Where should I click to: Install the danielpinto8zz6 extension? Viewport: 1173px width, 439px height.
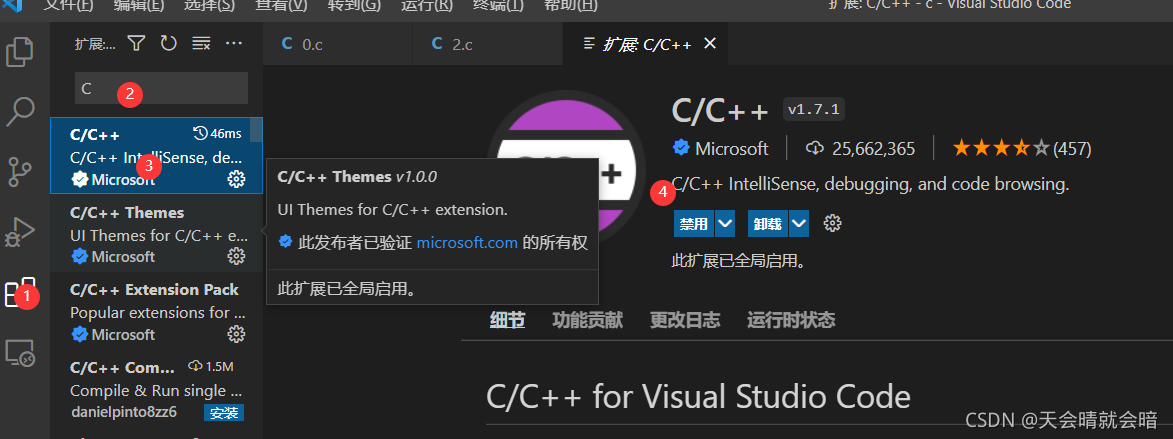(224, 413)
